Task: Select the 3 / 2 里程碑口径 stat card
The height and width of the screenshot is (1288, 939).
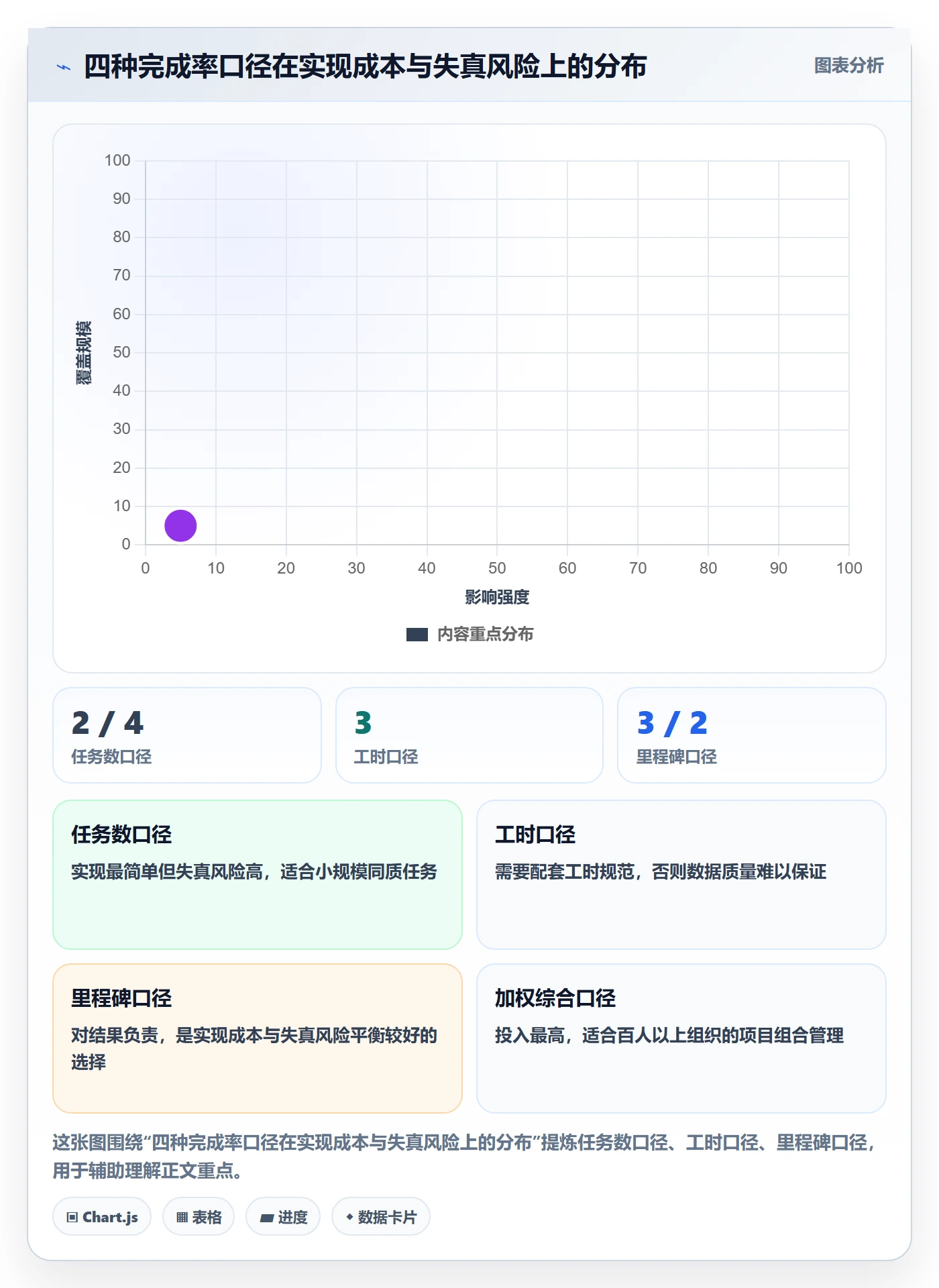Action: [x=752, y=735]
